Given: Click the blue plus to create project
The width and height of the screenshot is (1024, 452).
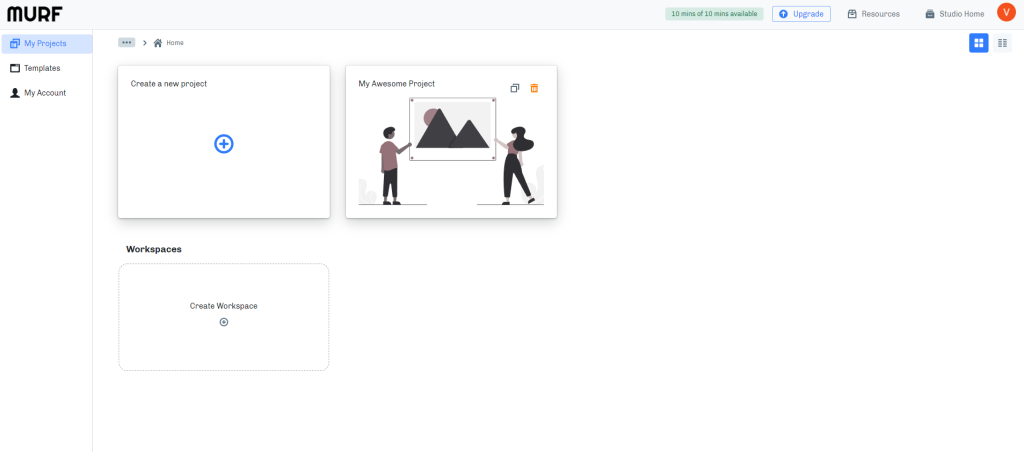Looking at the screenshot, I should [x=224, y=144].
